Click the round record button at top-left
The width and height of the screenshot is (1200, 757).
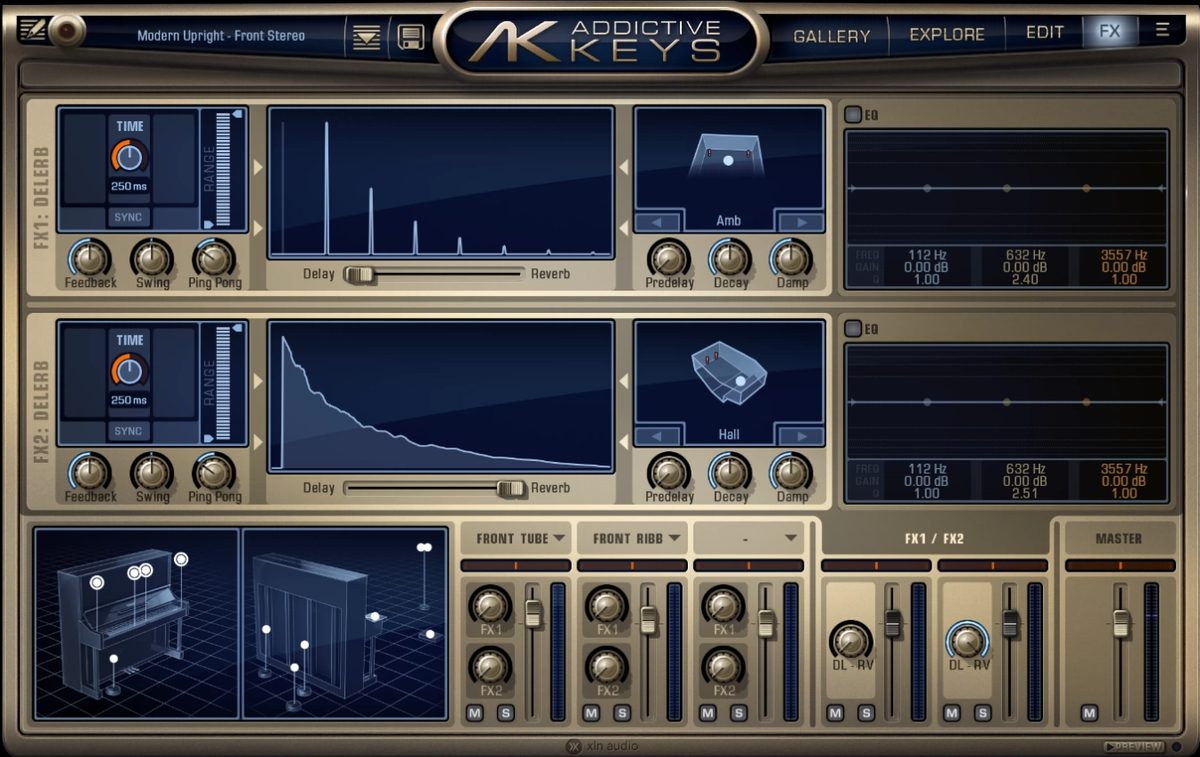coord(66,31)
